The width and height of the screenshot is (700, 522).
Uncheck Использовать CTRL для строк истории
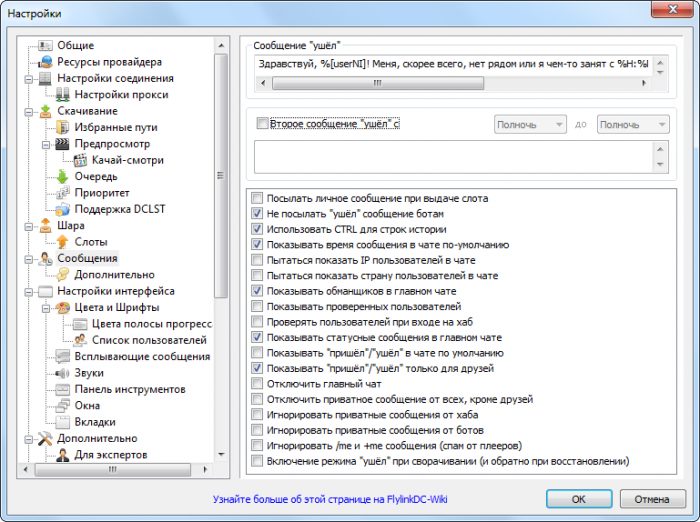point(259,229)
